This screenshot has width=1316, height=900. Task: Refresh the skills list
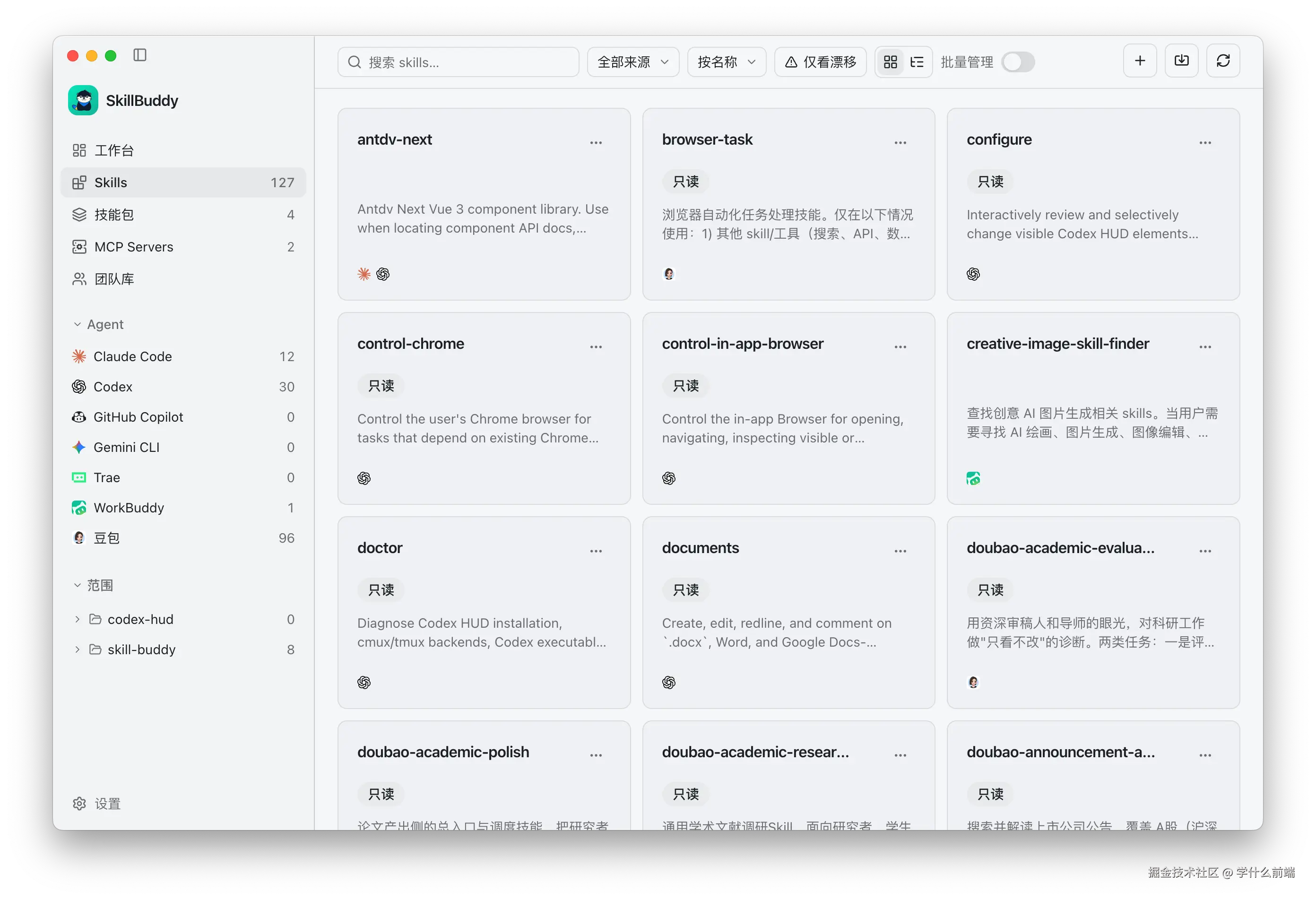click(x=1223, y=61)
